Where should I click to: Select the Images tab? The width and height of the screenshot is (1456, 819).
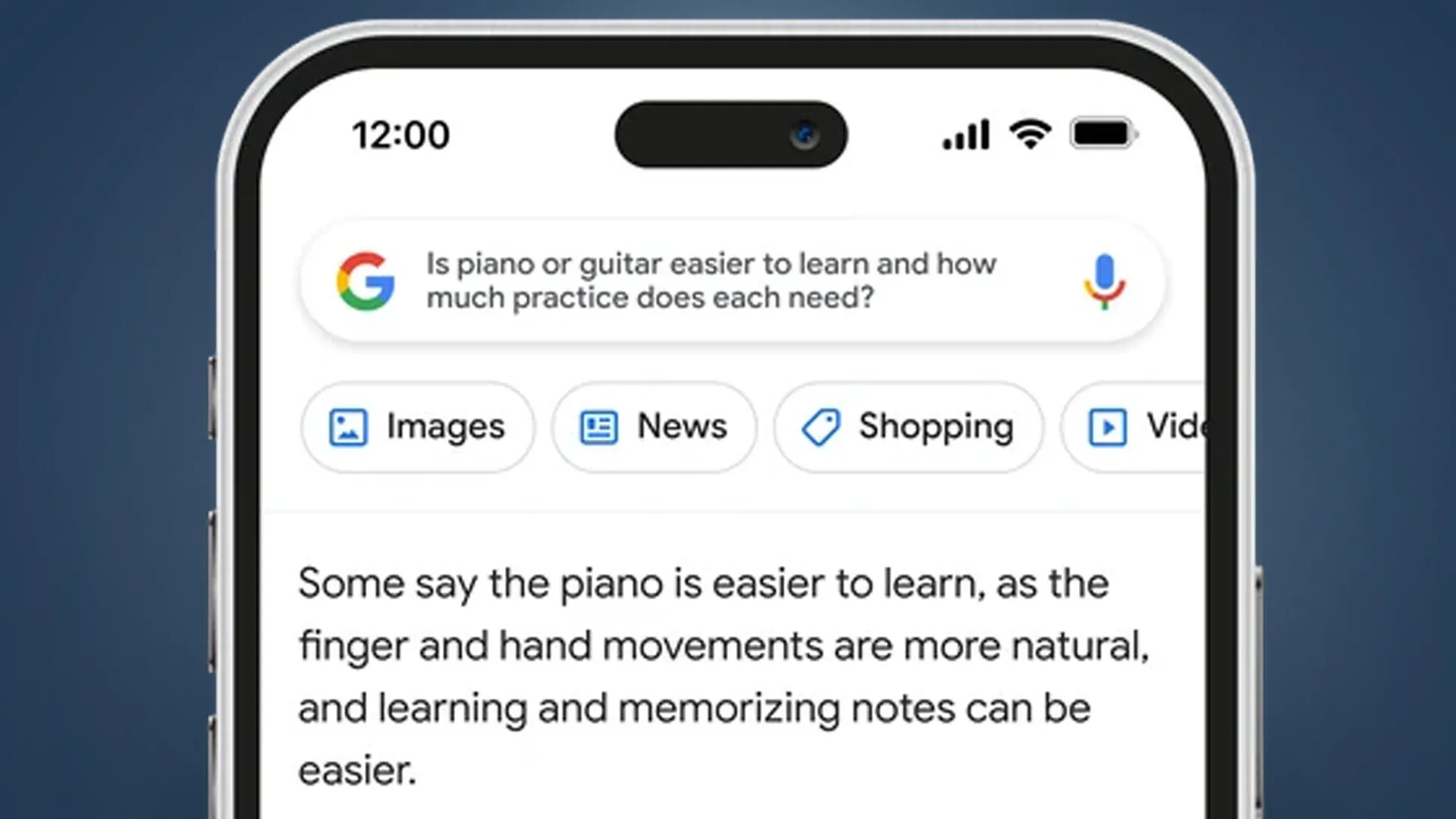point(417,426)
